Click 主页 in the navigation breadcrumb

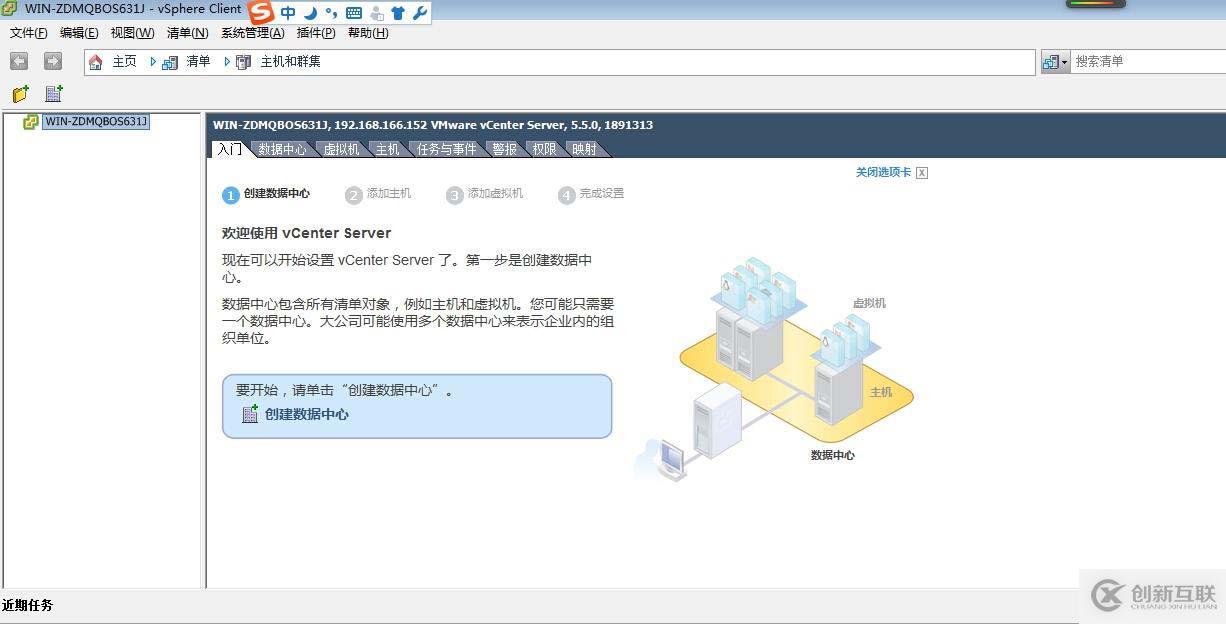124,62
